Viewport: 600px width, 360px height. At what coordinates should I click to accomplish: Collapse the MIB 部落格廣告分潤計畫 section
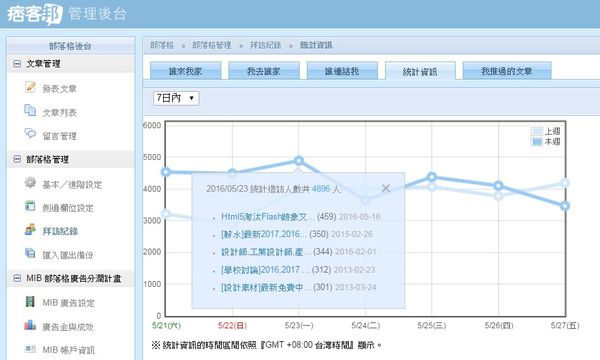point(17,278)
